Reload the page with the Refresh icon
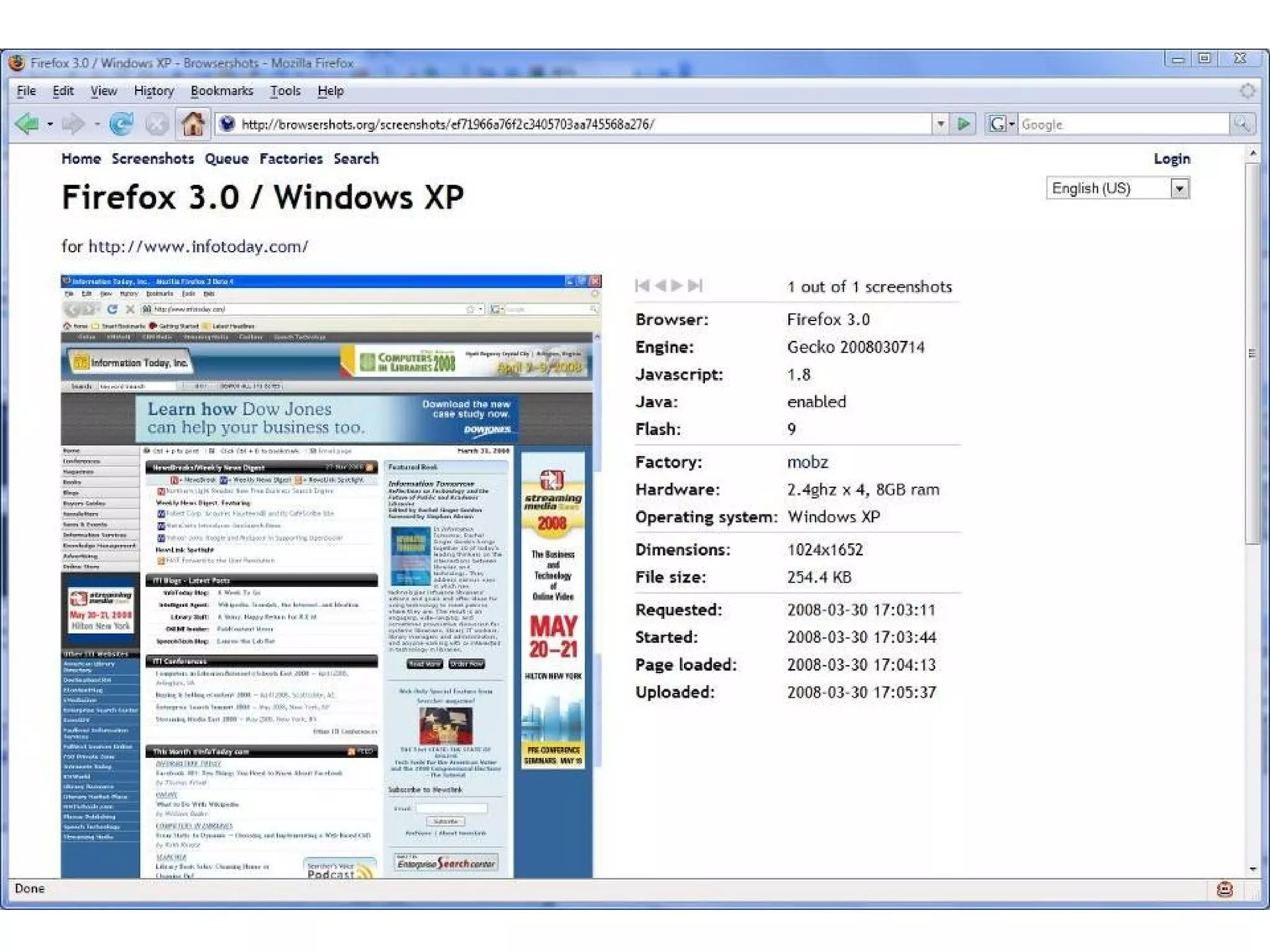This screenshot has width=1270, height=952. 121,124
